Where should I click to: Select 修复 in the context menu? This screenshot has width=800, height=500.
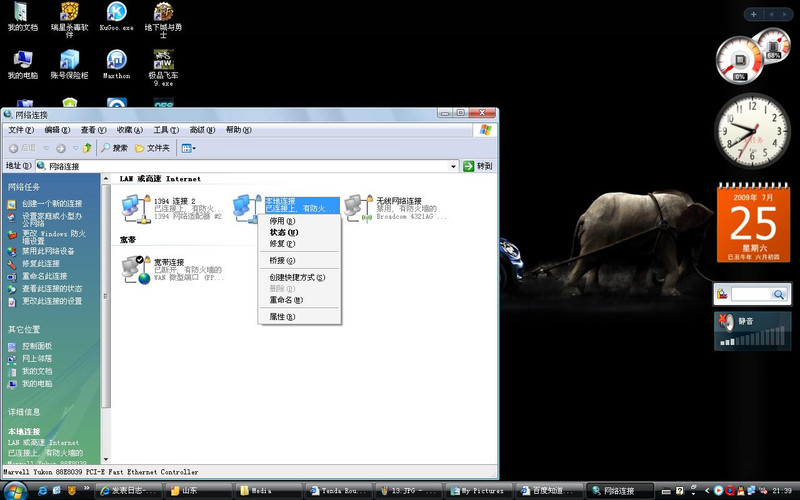(x=299, y=244)
